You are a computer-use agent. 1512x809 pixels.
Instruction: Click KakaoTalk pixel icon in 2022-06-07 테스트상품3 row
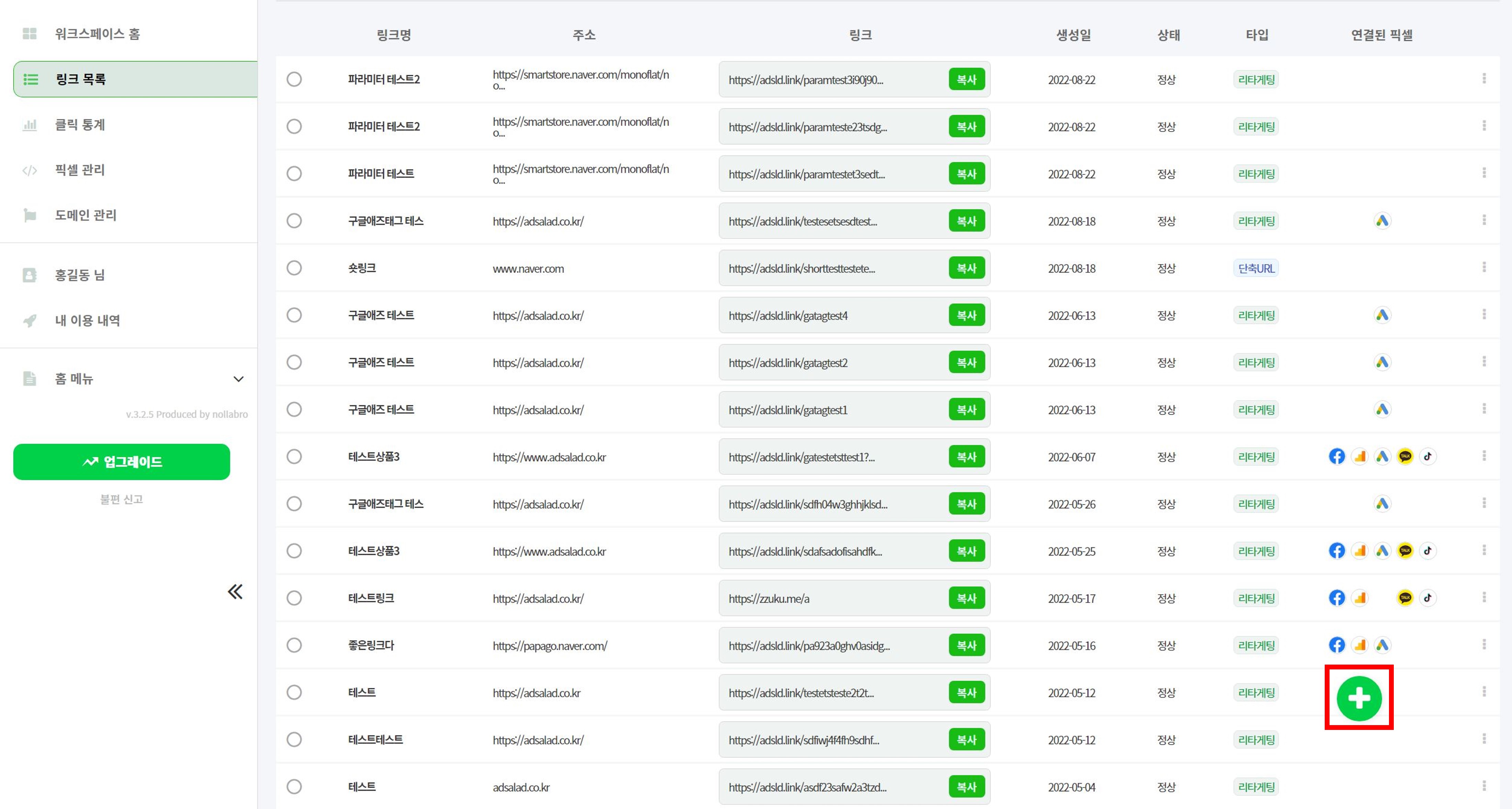point(1405,456)
